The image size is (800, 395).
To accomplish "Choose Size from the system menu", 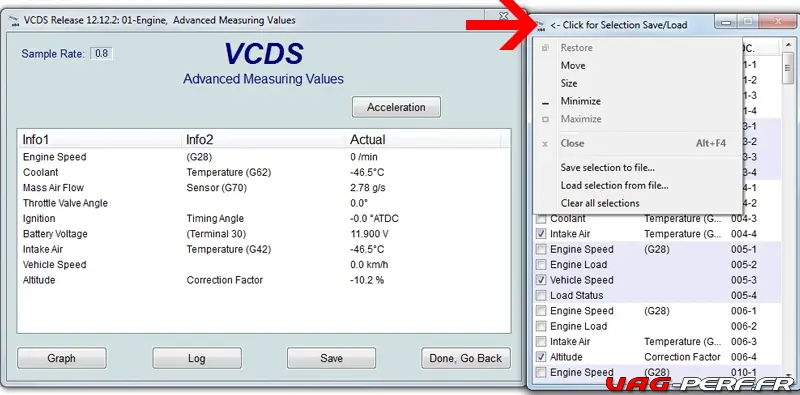I will click(x=638, y=83).
